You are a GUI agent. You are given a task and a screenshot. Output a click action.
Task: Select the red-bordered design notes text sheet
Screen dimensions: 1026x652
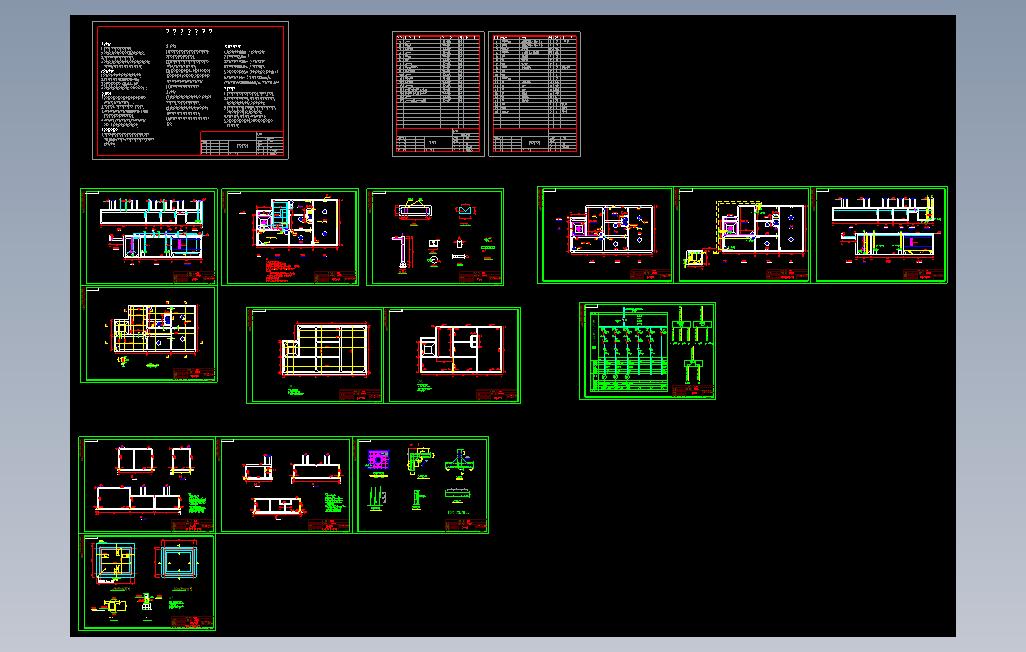click(190, 90)
